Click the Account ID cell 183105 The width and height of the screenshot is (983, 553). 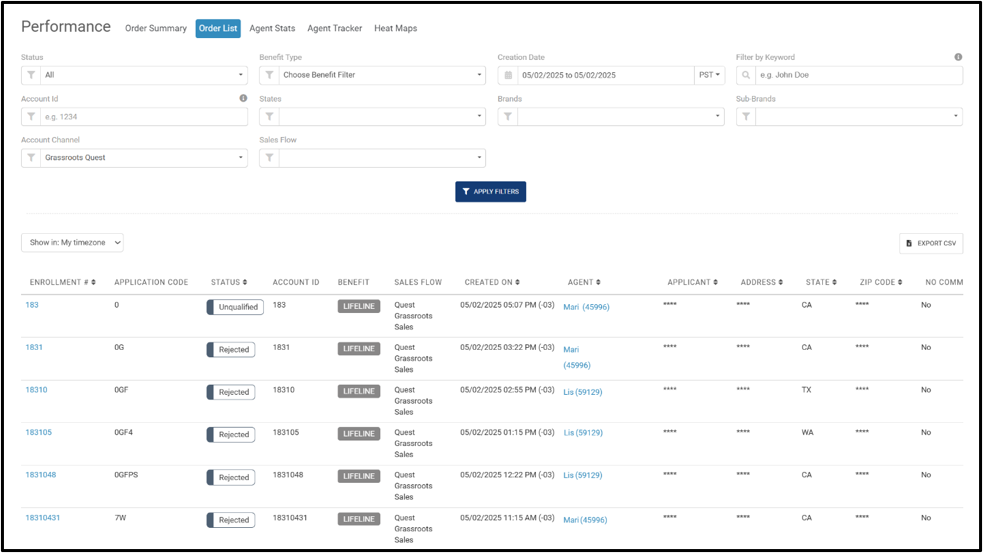(x=285, y=433)
